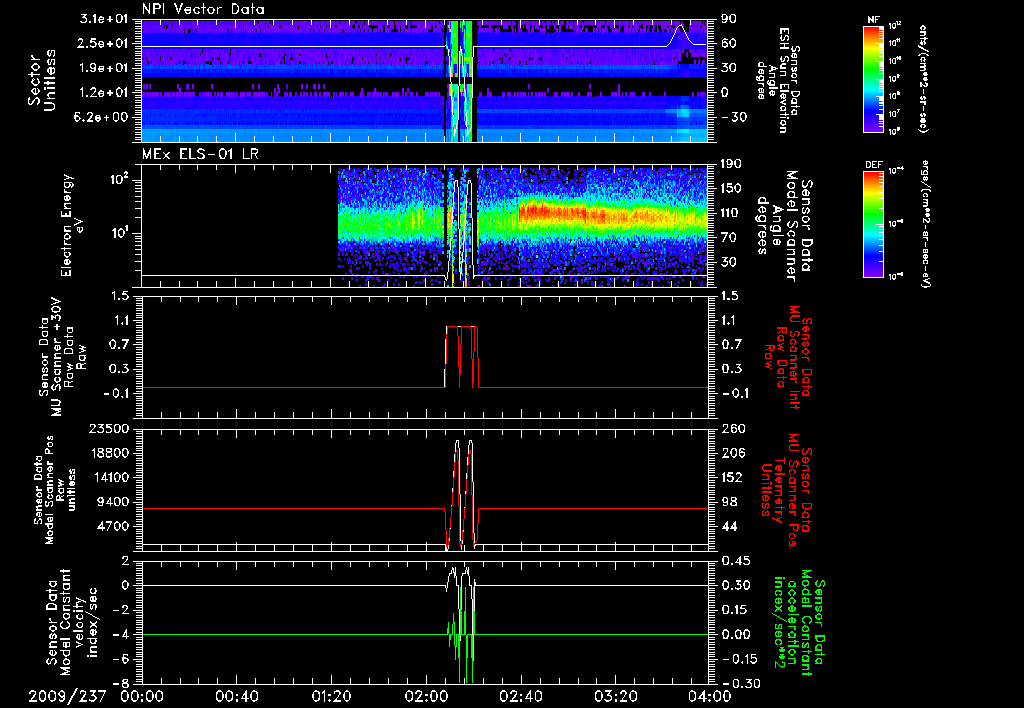
Task: Click the 70 scanner angle tick
Action: [728, 237]
